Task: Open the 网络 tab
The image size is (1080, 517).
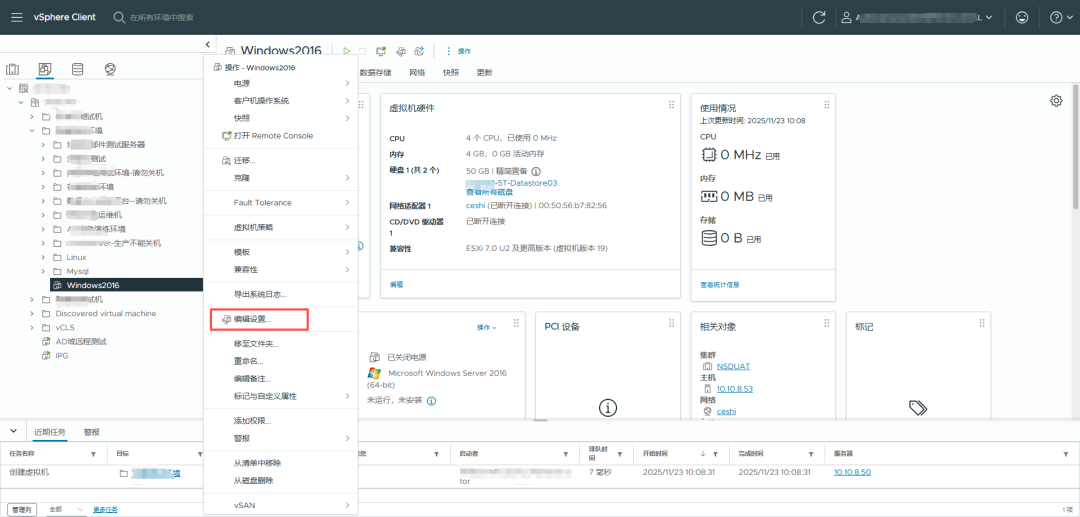Action: click(417, 72)
